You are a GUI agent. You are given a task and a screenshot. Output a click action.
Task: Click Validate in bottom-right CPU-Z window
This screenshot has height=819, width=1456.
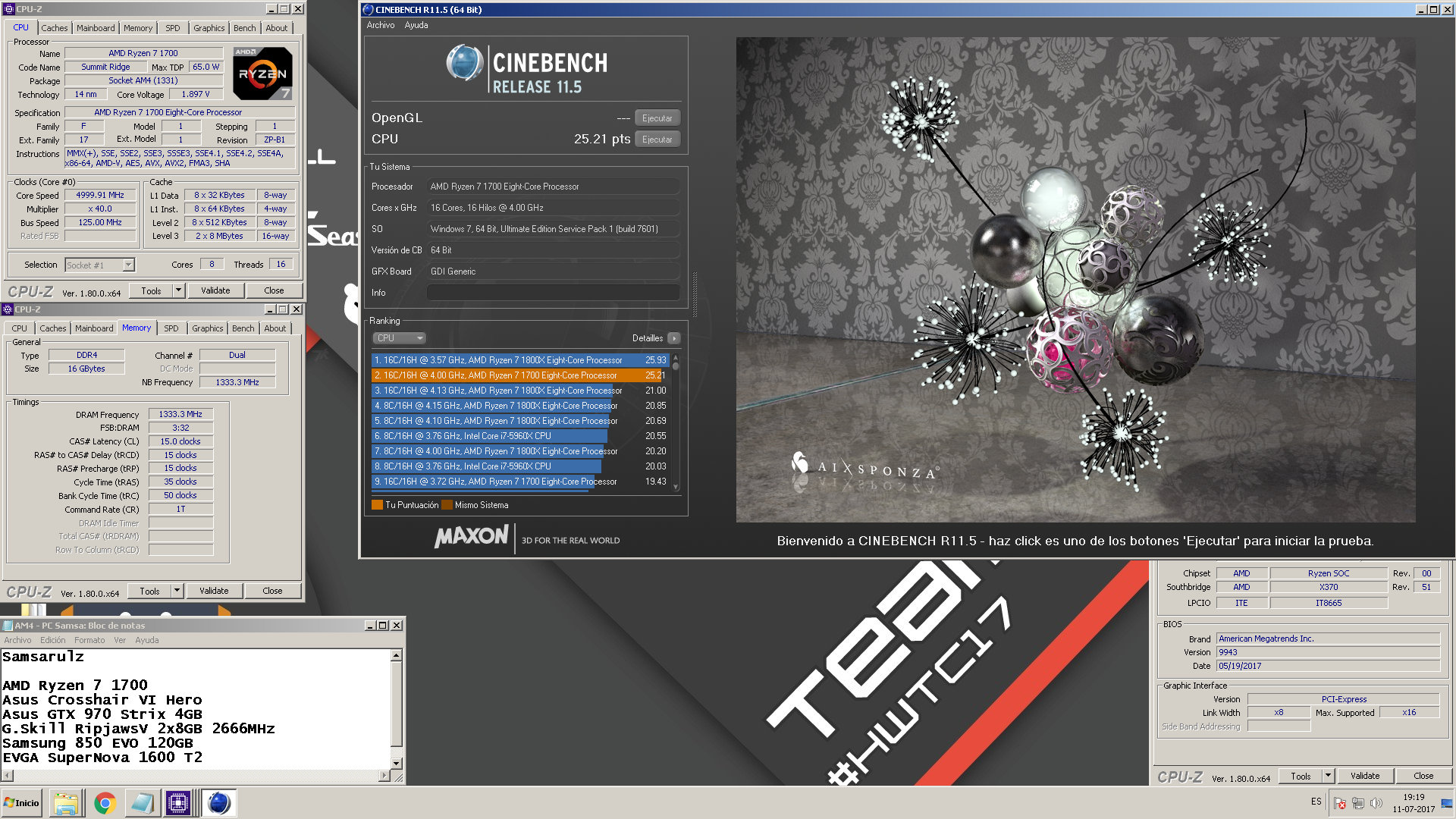pyautogui.click(x=1365, y=776)
